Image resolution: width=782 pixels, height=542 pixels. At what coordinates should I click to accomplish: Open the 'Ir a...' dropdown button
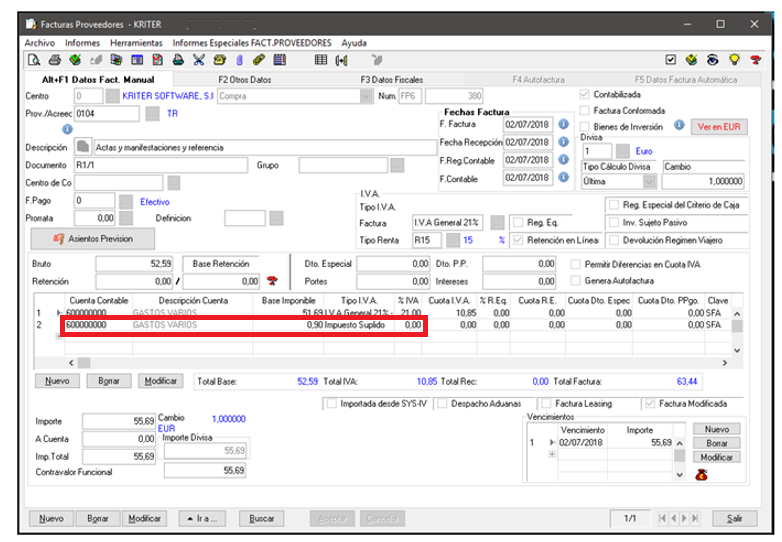pos(201,519)
